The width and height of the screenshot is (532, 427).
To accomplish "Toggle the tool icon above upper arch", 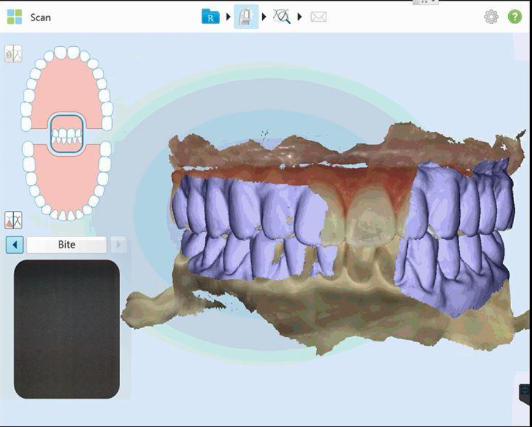I will (x=13, y=54).
